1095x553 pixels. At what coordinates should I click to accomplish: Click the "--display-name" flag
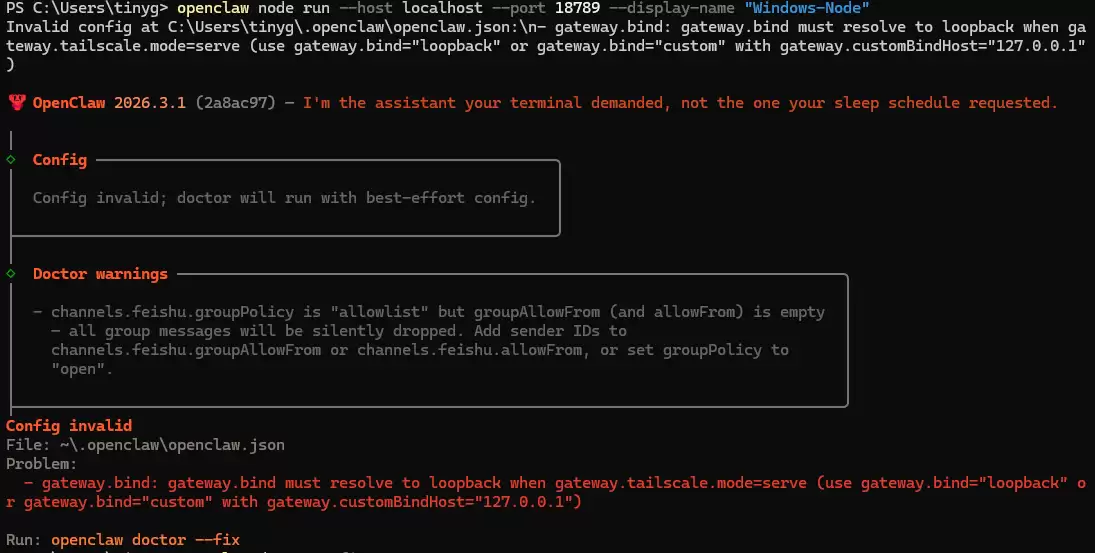coord(671,8)
